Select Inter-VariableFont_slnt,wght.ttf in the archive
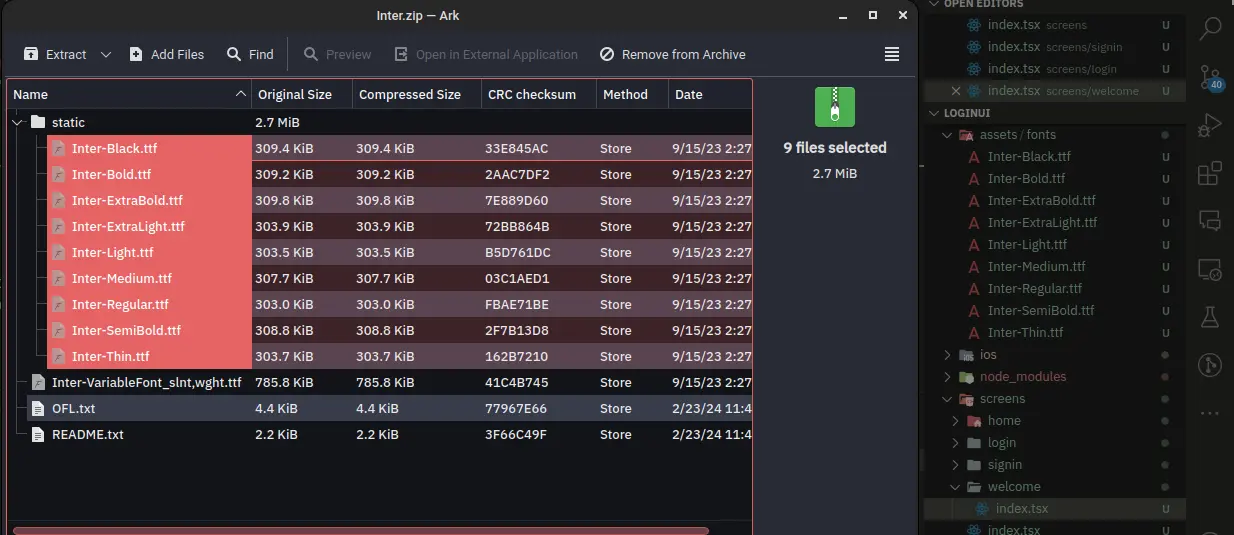The width and height of the screenshot is (1234, 535). coord(146,382)
